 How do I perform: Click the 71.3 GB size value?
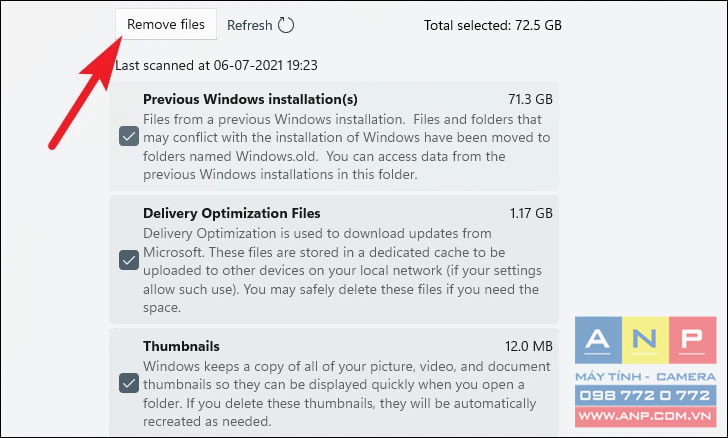(530, 99)
